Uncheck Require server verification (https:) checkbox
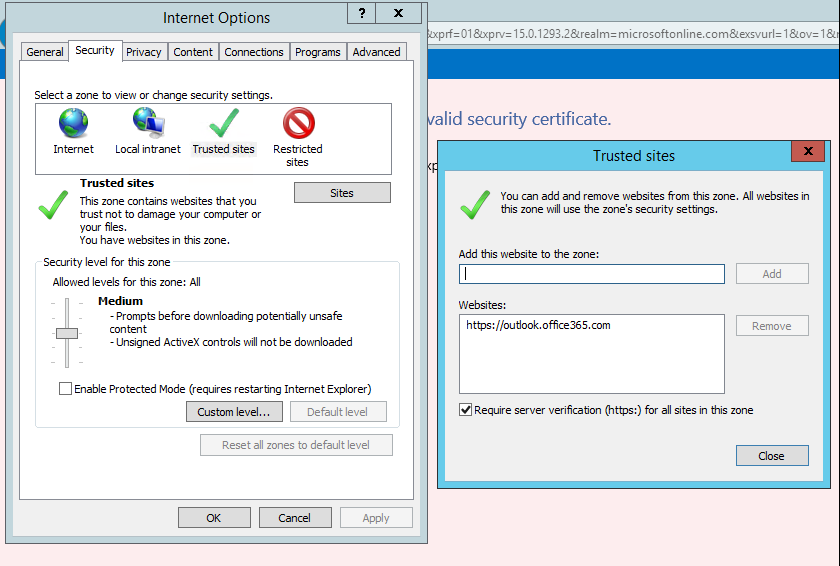840x566 pixels. point(466,410)
